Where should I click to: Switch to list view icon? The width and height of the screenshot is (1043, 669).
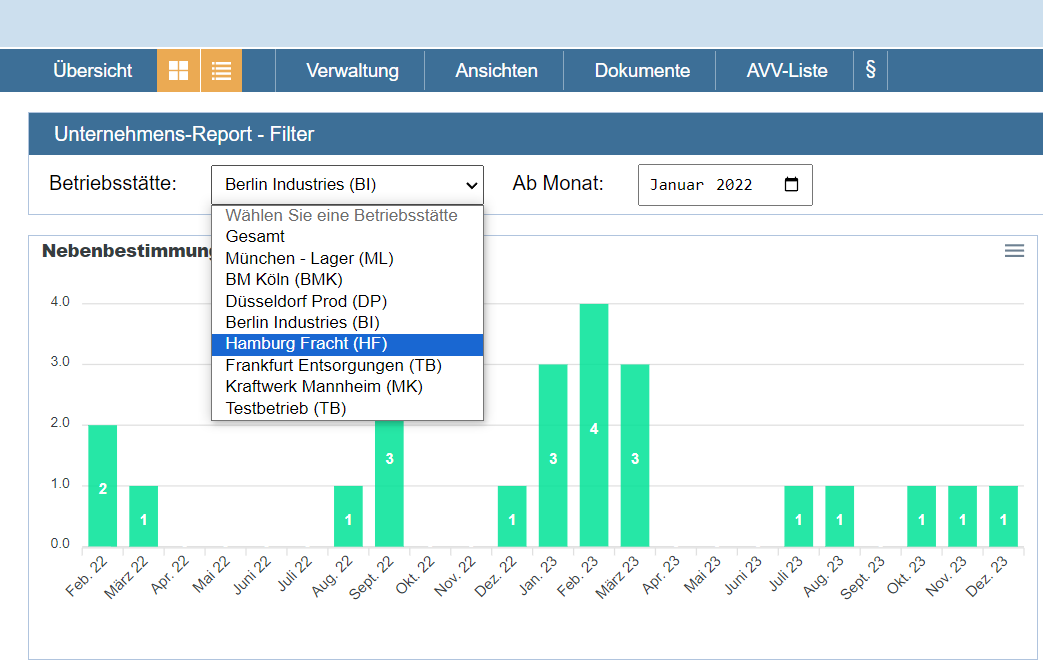tap(221, 71)
